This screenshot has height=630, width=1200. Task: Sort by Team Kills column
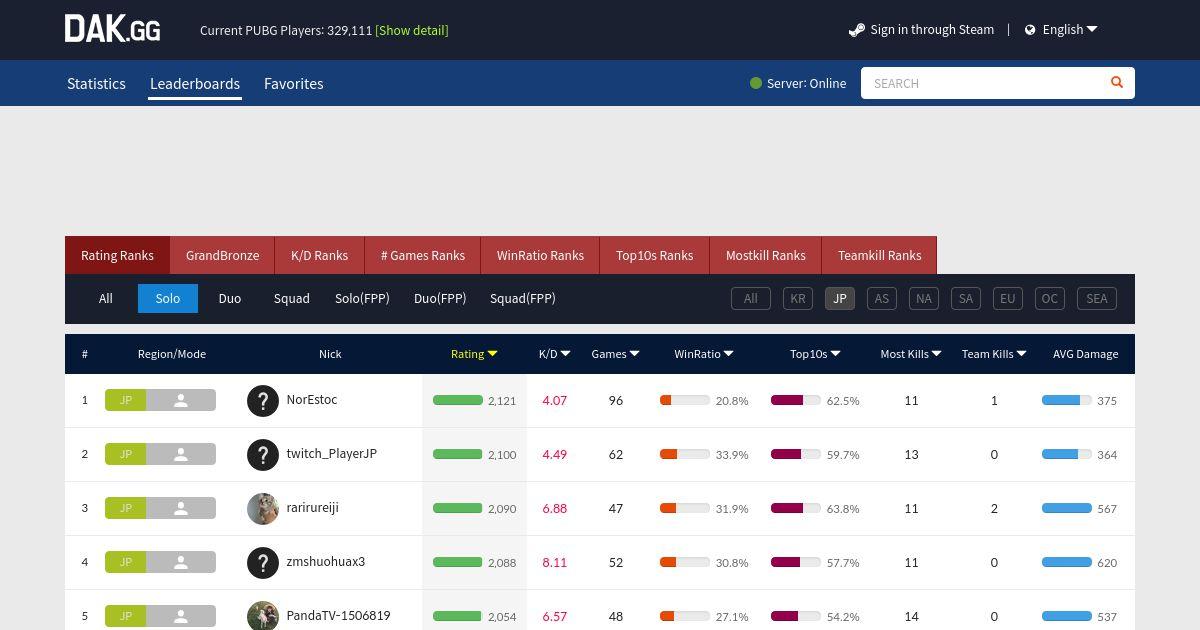[994, 354]
